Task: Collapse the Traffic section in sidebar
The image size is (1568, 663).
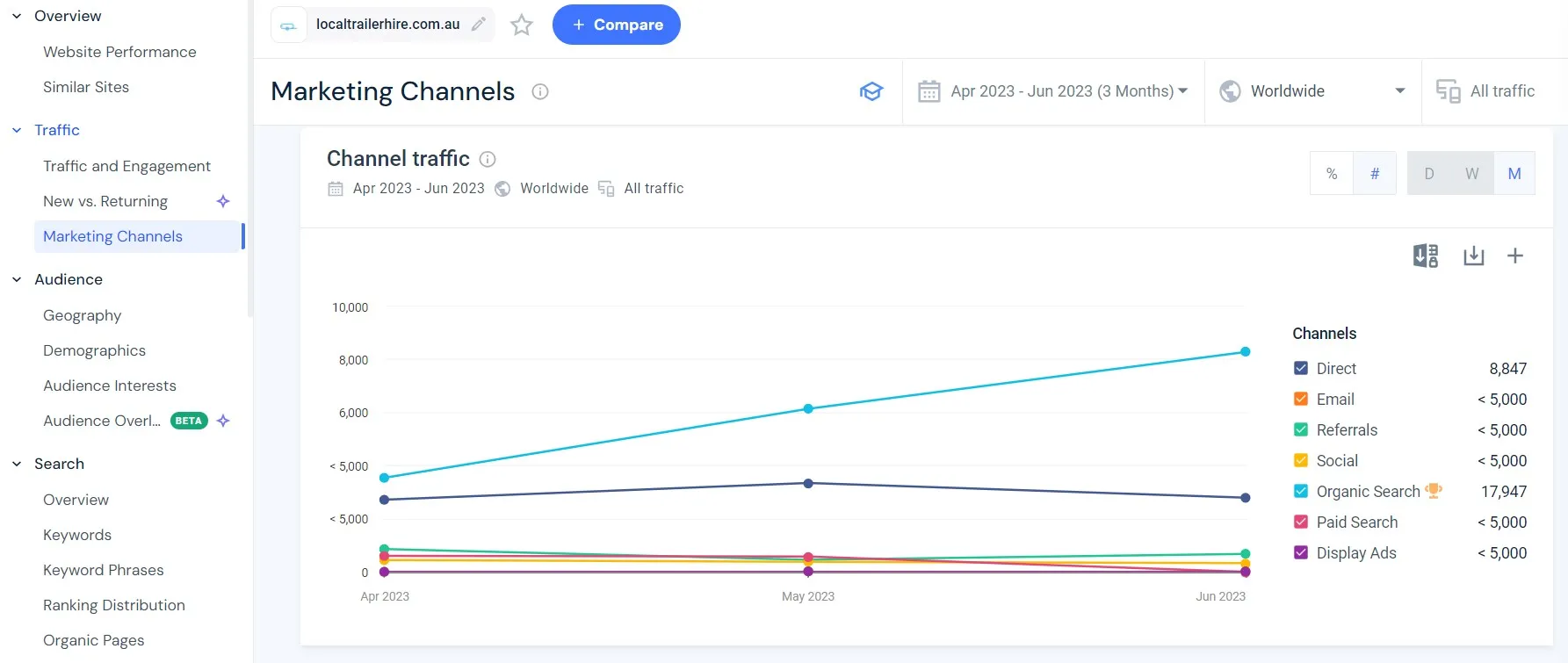Action: [x=17, y=130]
